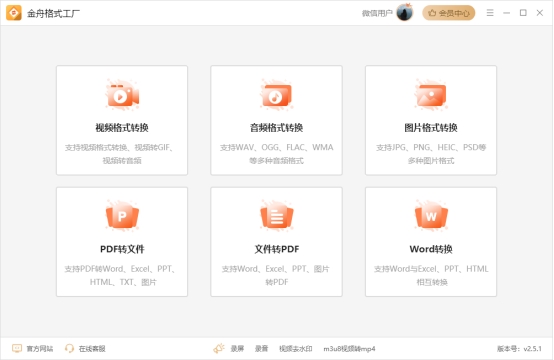
Task: Click the description 支持PDF转Word, Excel, PPT
Action: [x=122, y=275]
